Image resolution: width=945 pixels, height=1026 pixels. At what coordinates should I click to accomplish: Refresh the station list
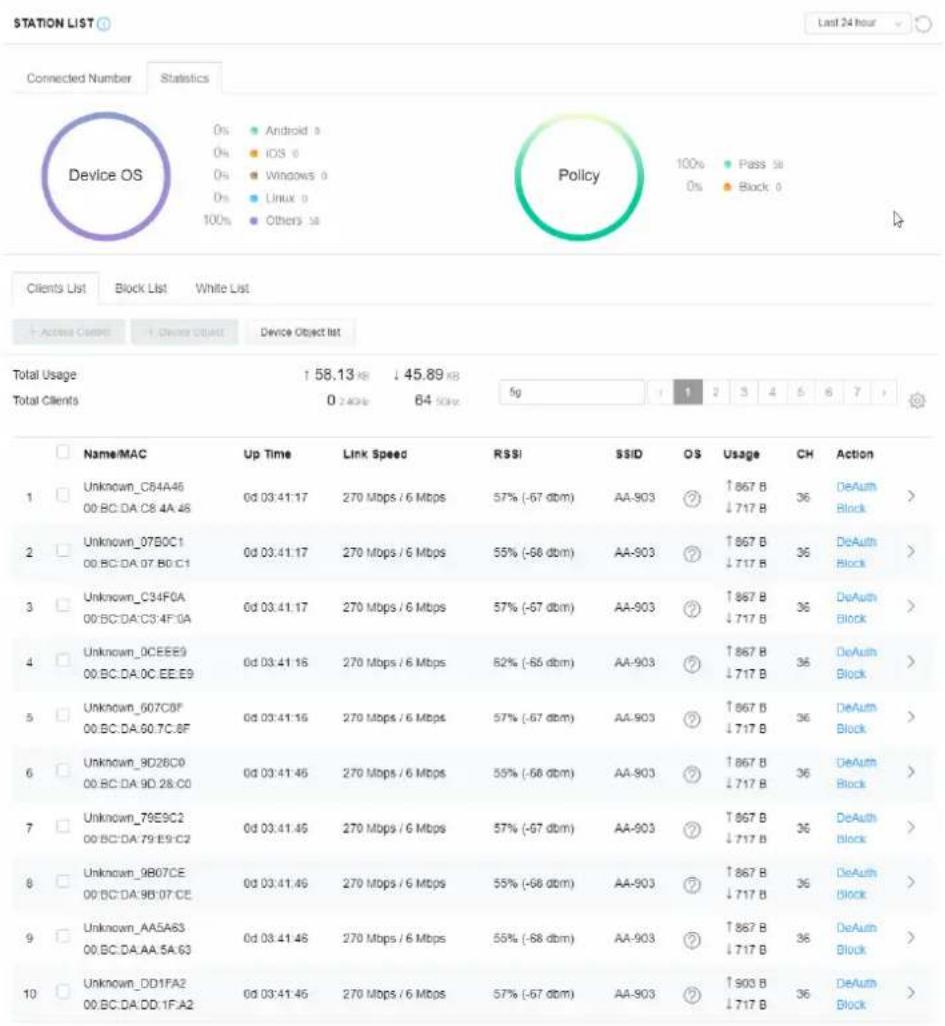[x=923, y=24]
